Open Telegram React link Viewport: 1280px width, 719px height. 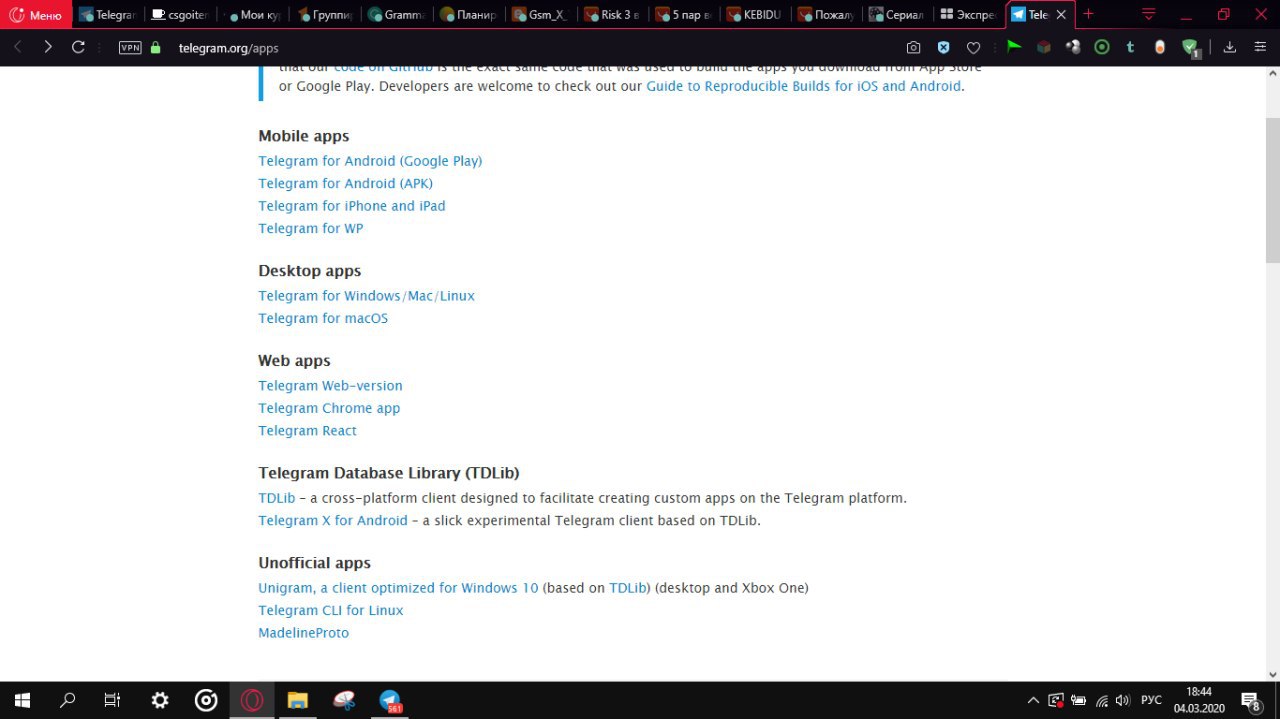pos(307,431)
